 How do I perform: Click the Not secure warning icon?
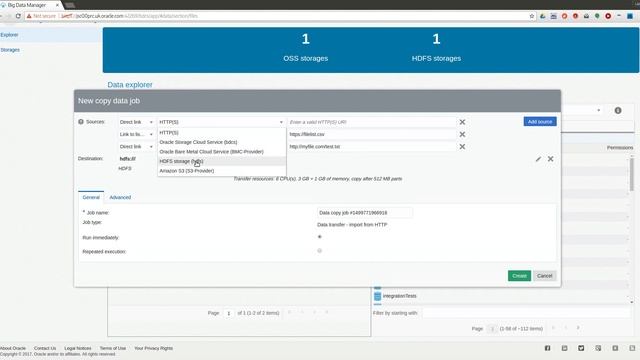coord(29,16)
